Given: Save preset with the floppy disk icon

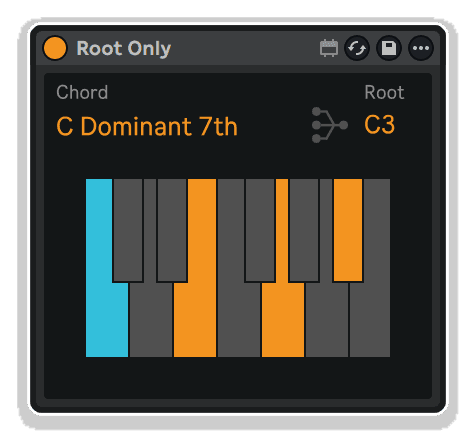Looking at the screenshot, I should (389, 48).
